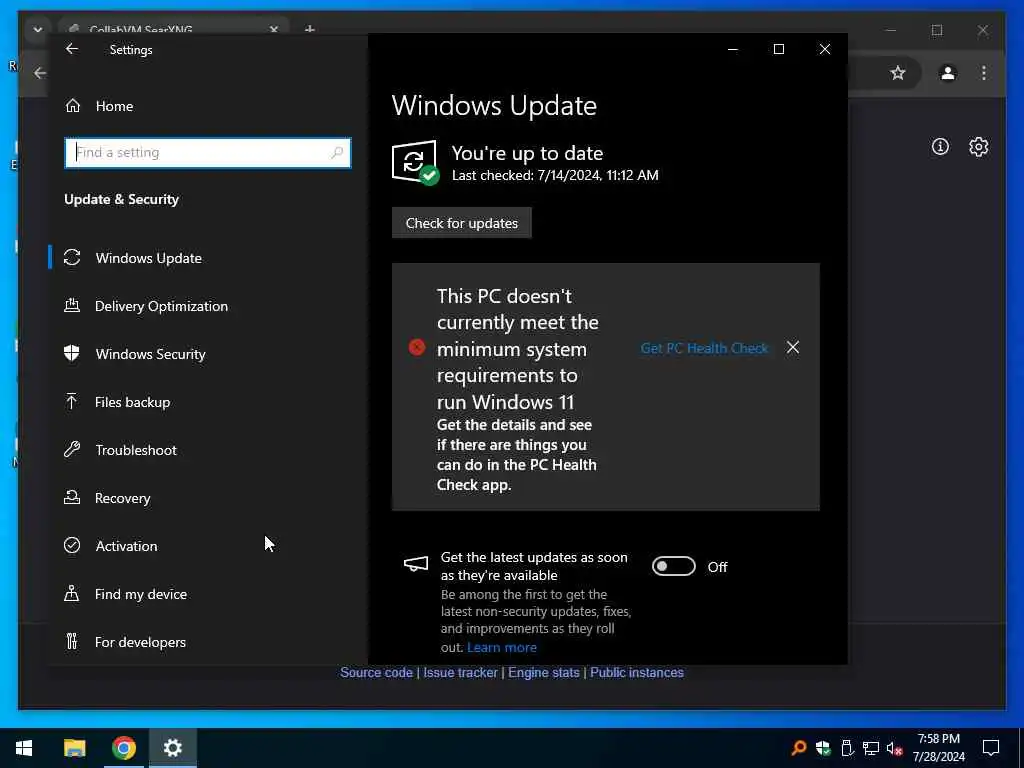This screenshot has width=1024, height=768.
Task: Click the red error icon in notice
Action: click(x=417, y=347)
